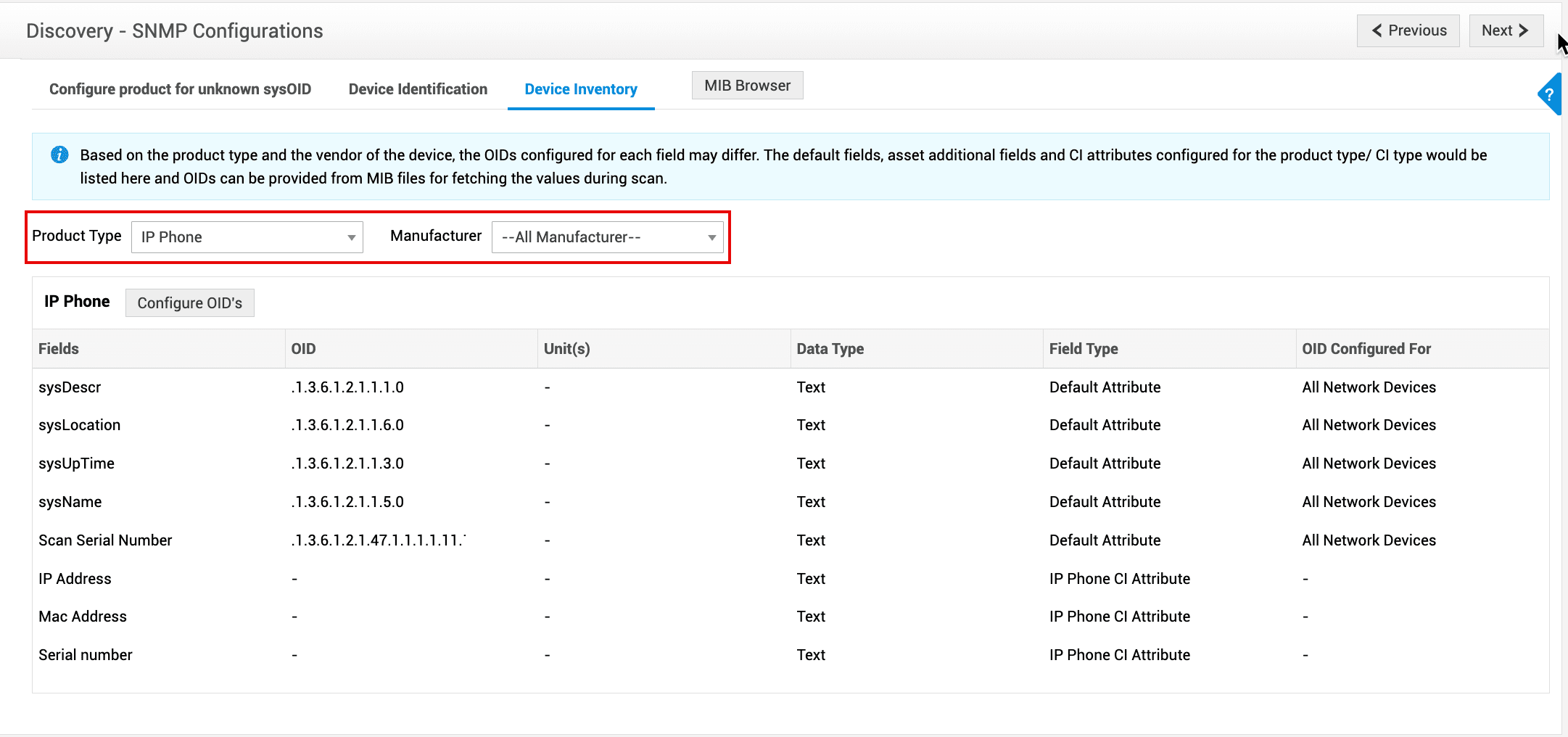Switch to Device Identification tab

click(x=418, y=89)
